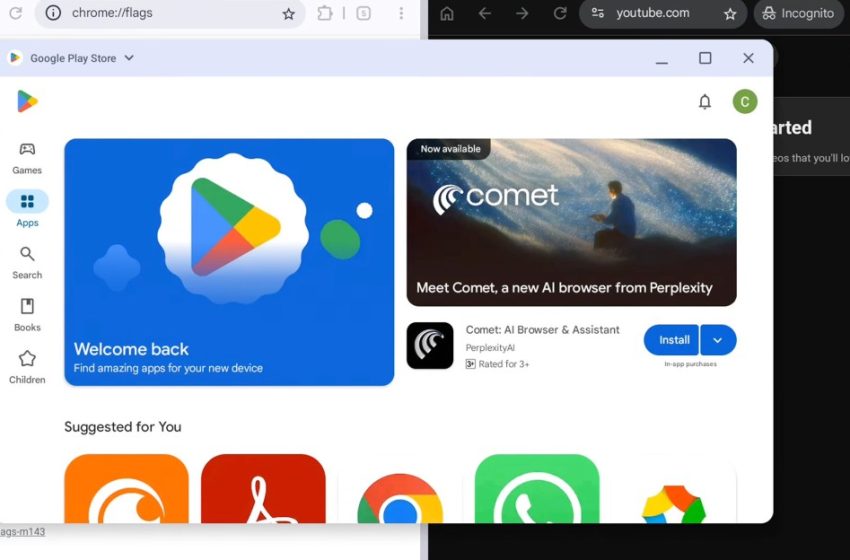Open the Books section

tap(27, 315)
